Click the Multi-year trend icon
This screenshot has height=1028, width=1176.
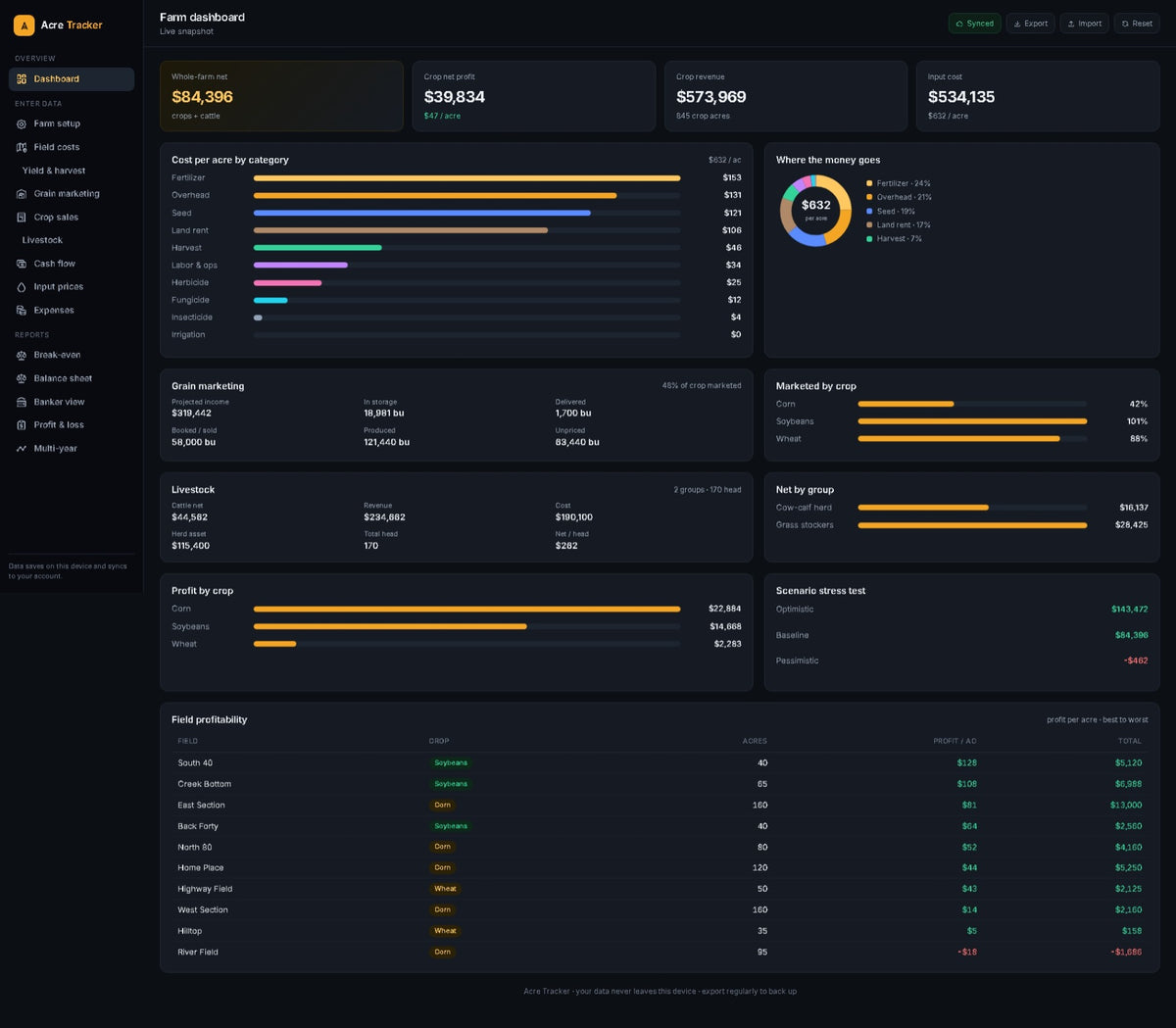pos(22,449)
